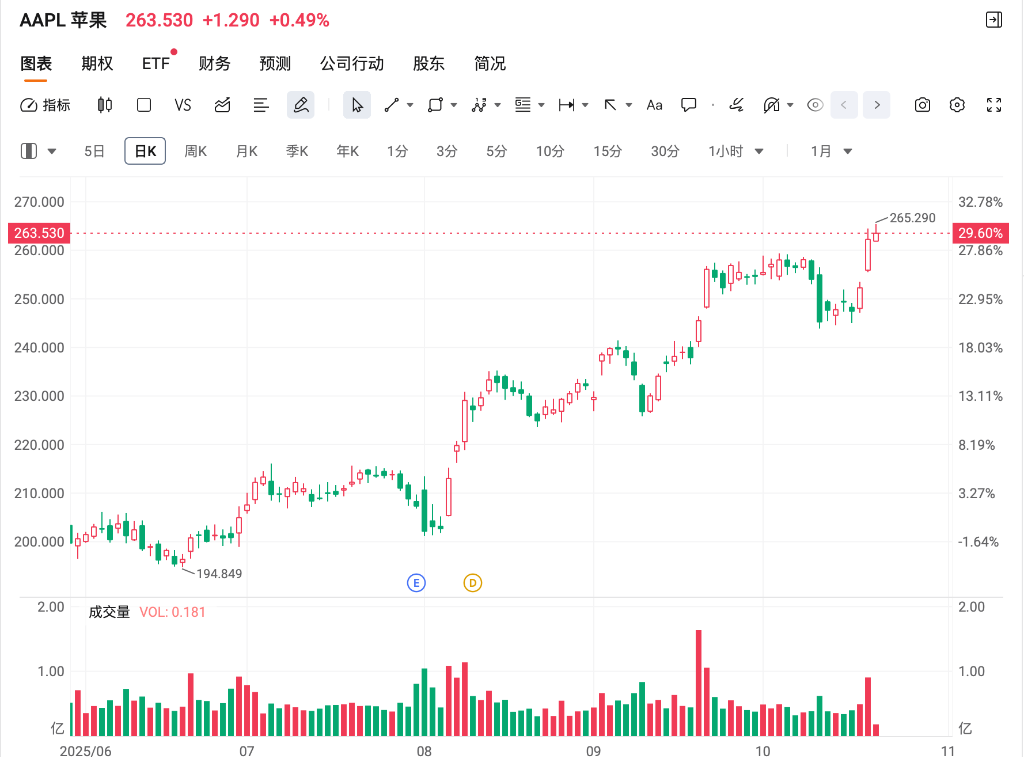The image size is (1024, 757).
Task: Open the stock compare VS tool
Action: (183, 104)
